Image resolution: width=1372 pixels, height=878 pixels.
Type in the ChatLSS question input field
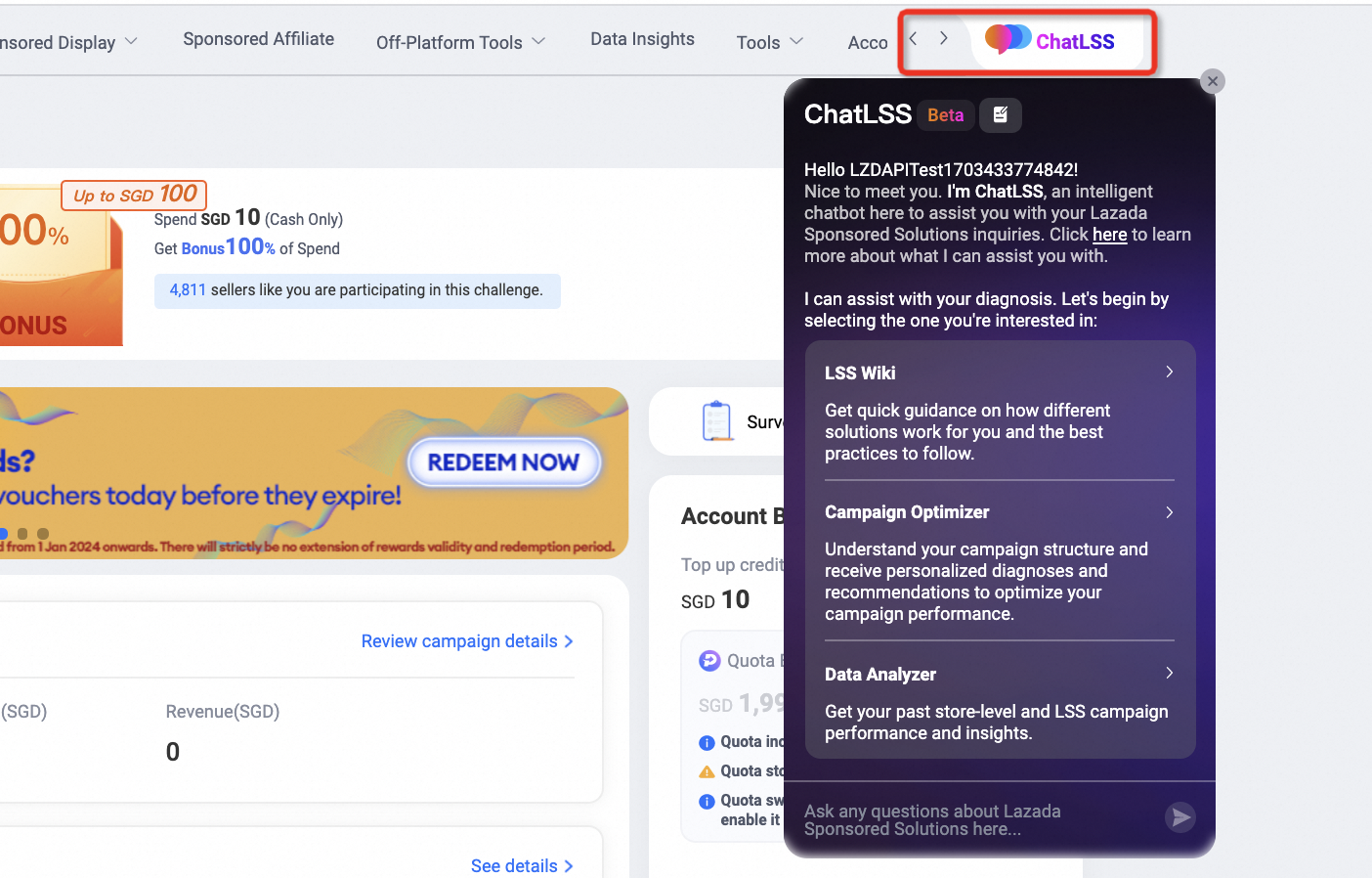pos(977,819)
